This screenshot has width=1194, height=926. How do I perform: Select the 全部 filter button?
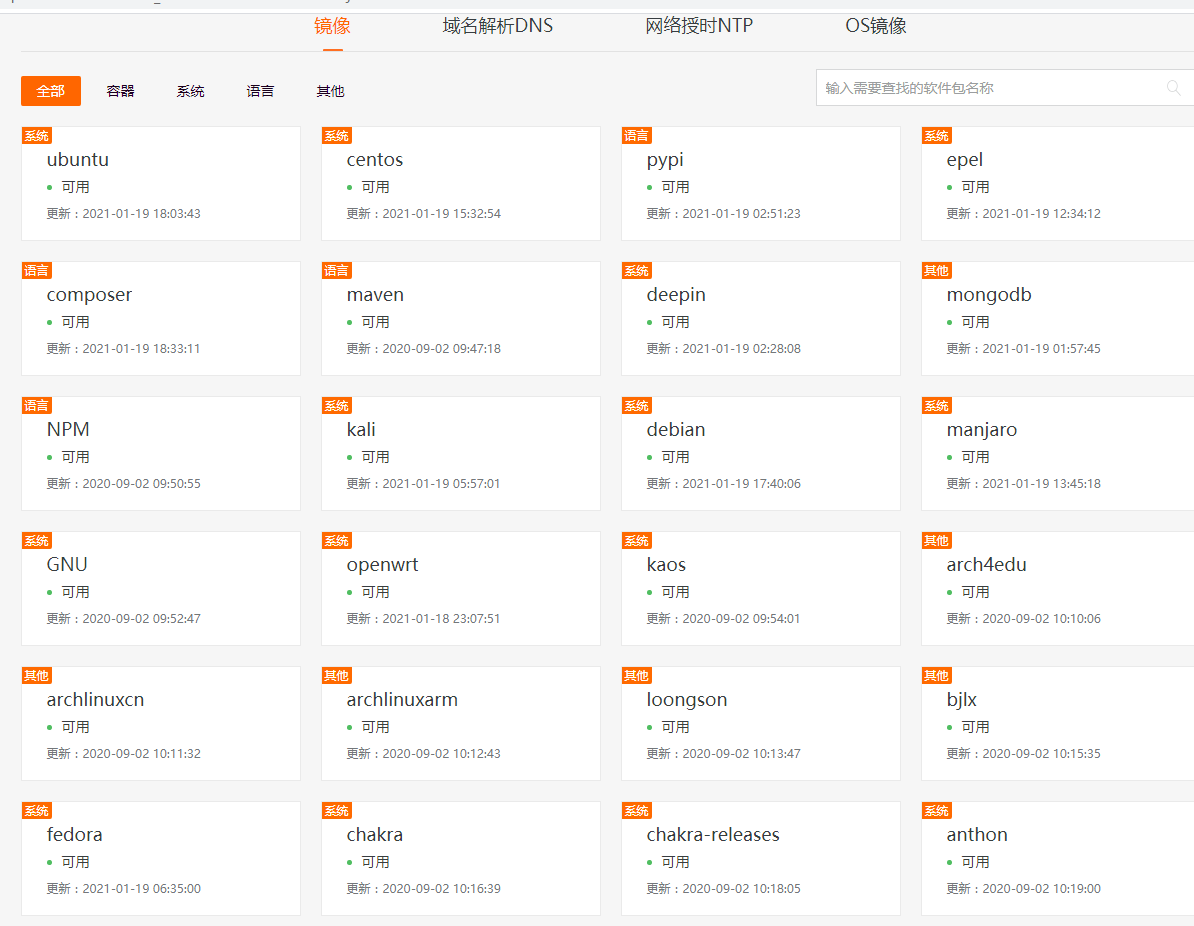click(51, 91)
